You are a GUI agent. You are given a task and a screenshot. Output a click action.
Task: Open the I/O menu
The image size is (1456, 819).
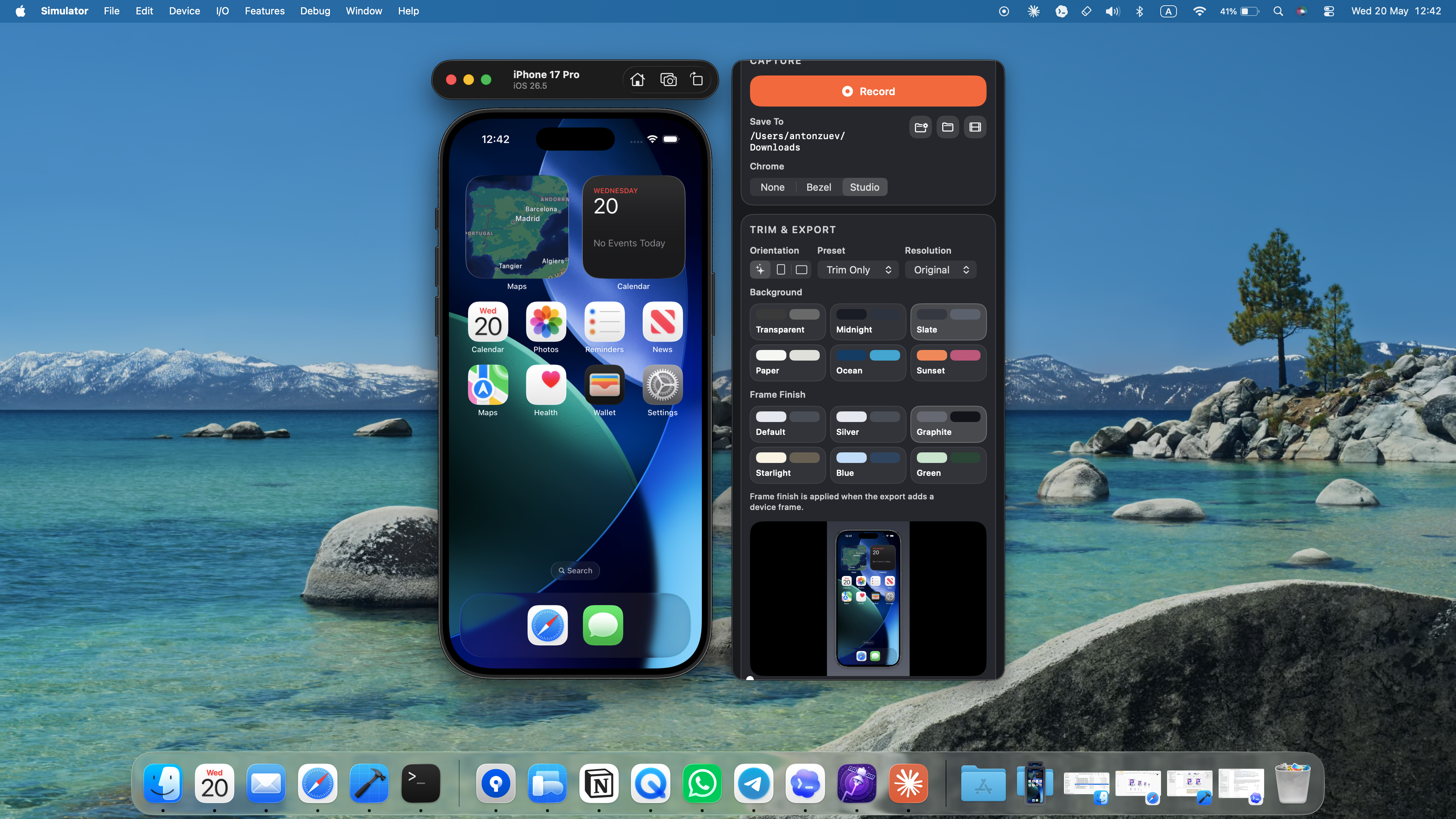(222, 11)
